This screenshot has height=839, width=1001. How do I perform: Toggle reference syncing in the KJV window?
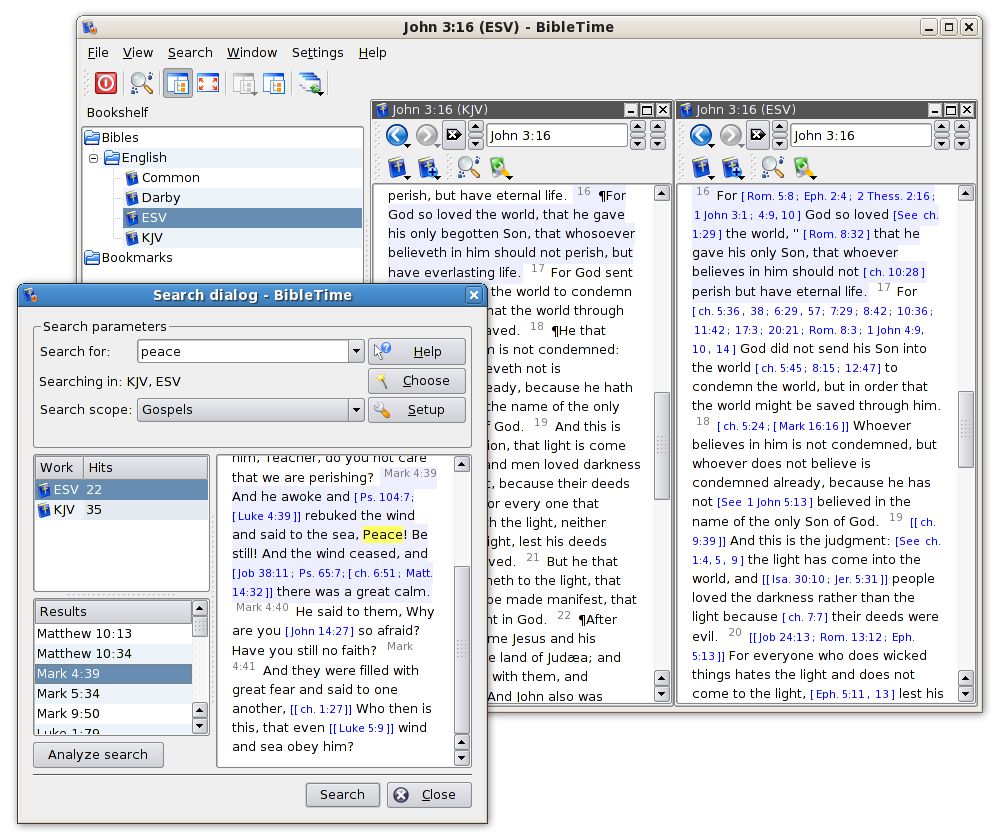click(453, 134)
